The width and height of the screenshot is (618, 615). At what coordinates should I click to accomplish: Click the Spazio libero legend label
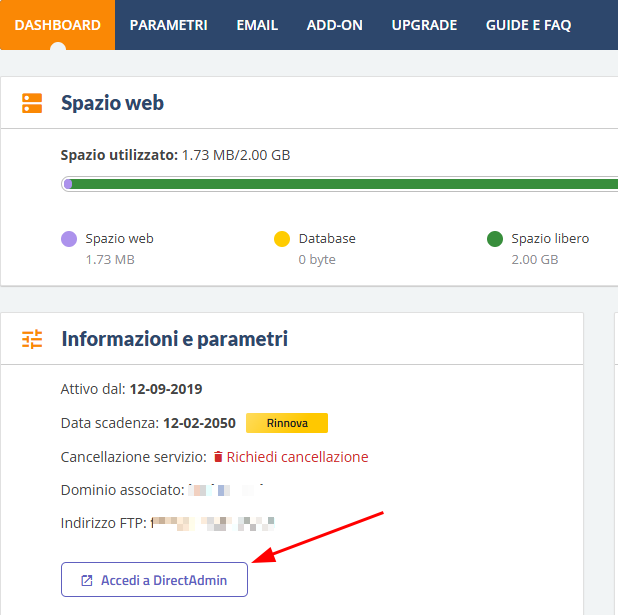(550, 239)
